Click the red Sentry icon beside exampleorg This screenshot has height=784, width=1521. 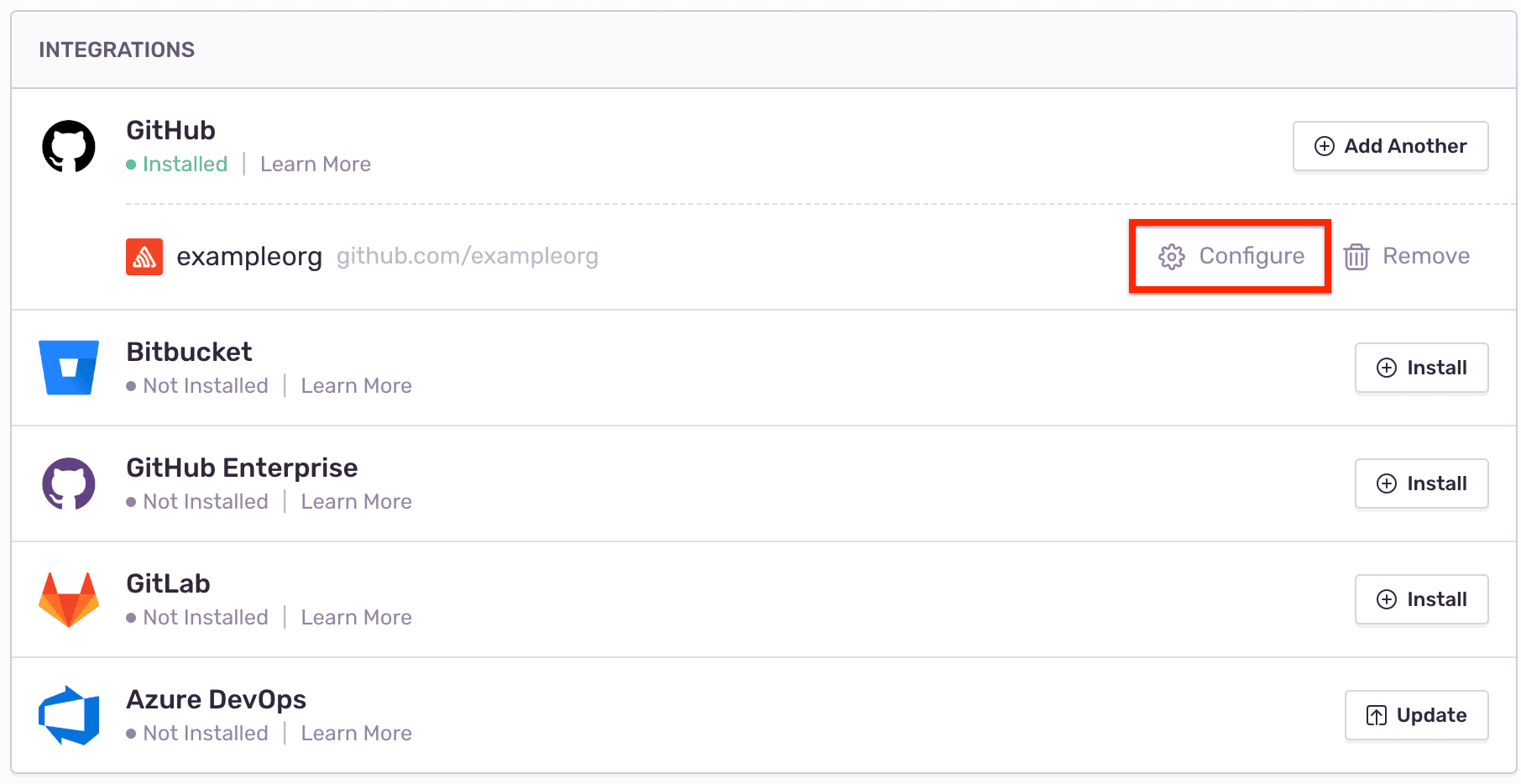click(x=144, y=257)
